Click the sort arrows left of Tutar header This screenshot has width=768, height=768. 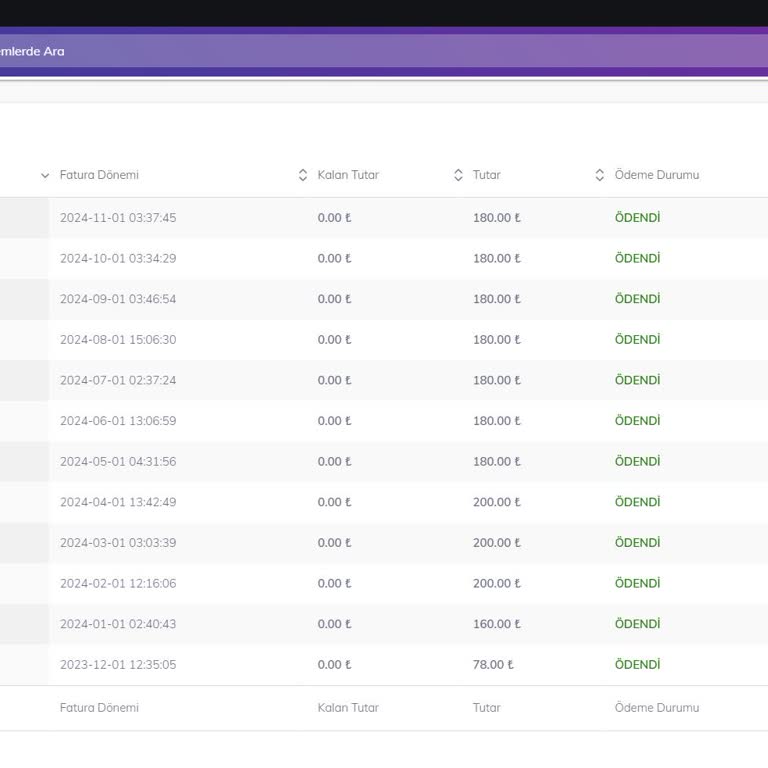tap(459, 175)
